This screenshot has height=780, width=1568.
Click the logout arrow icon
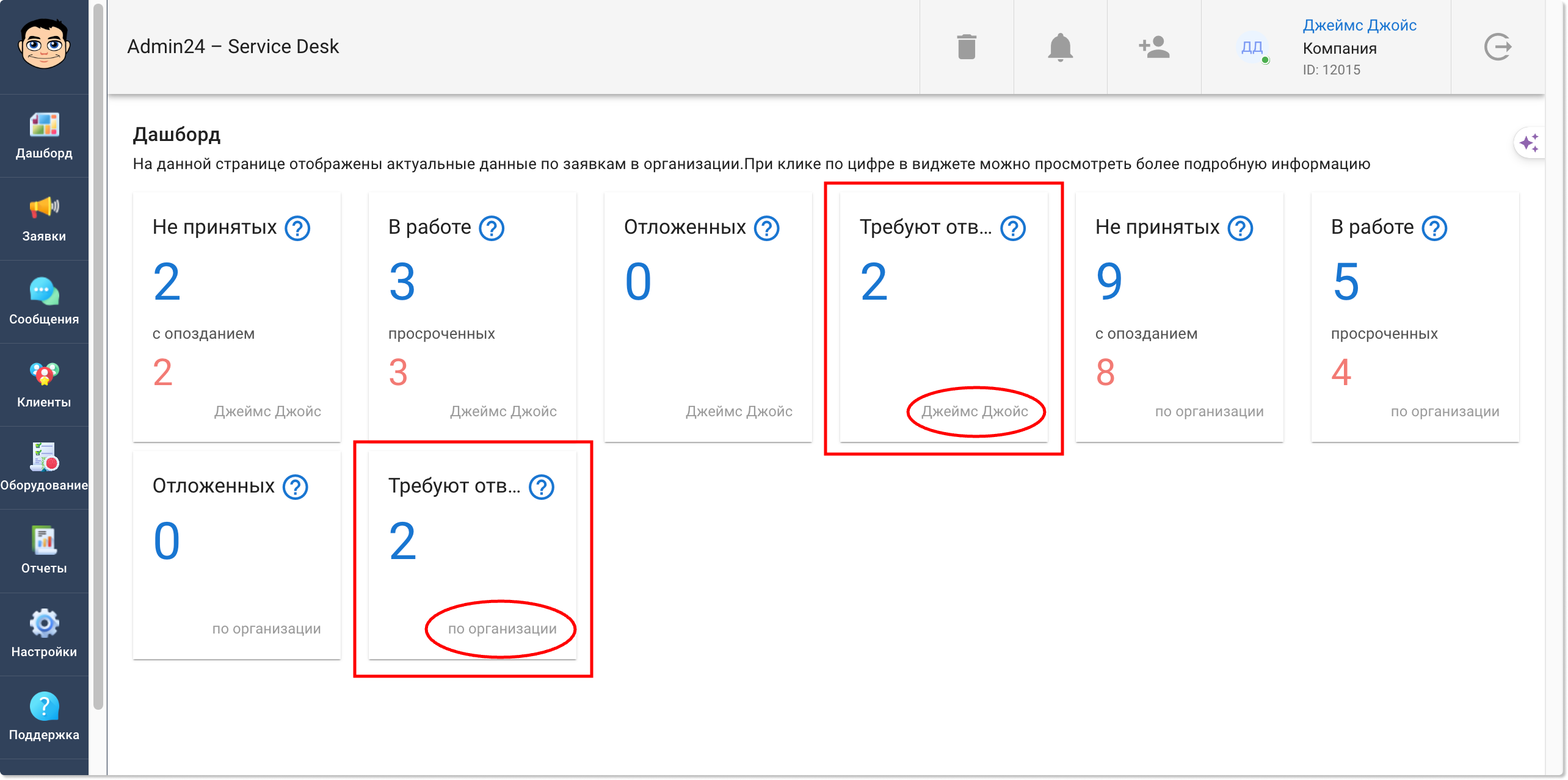pos(1497,47)
